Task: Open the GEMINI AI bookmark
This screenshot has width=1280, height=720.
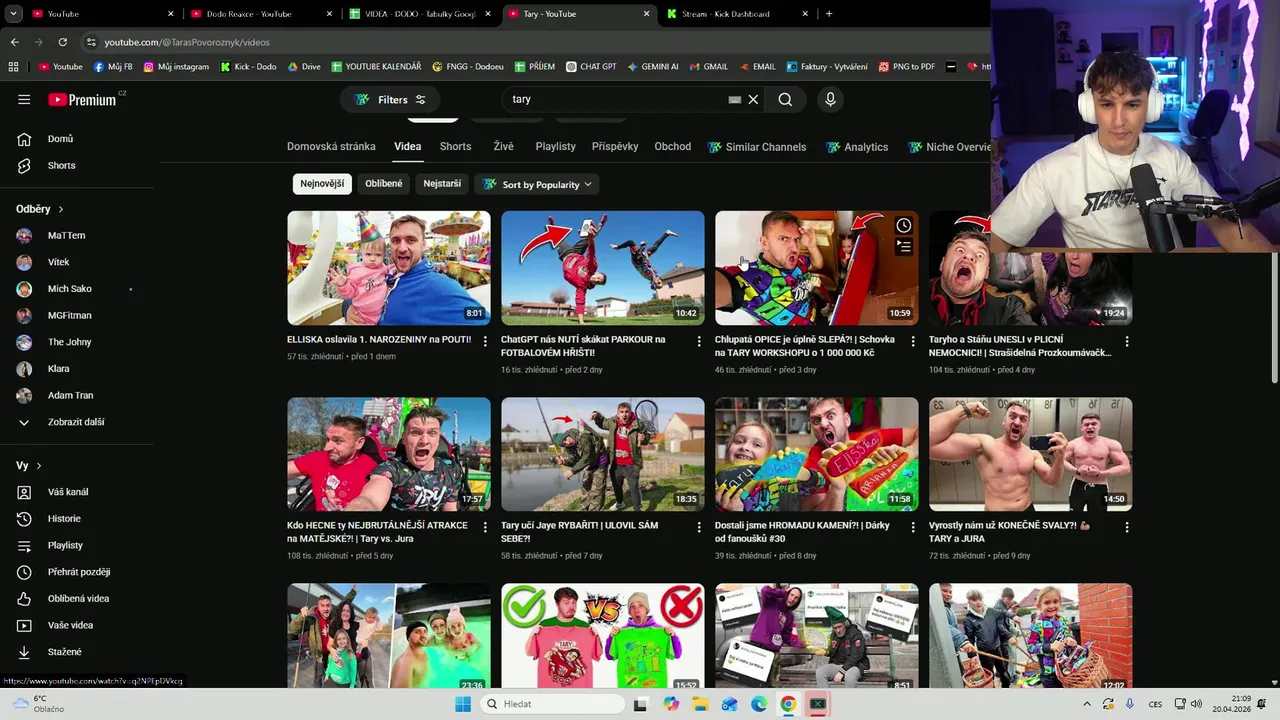Action: pos(652,66)
